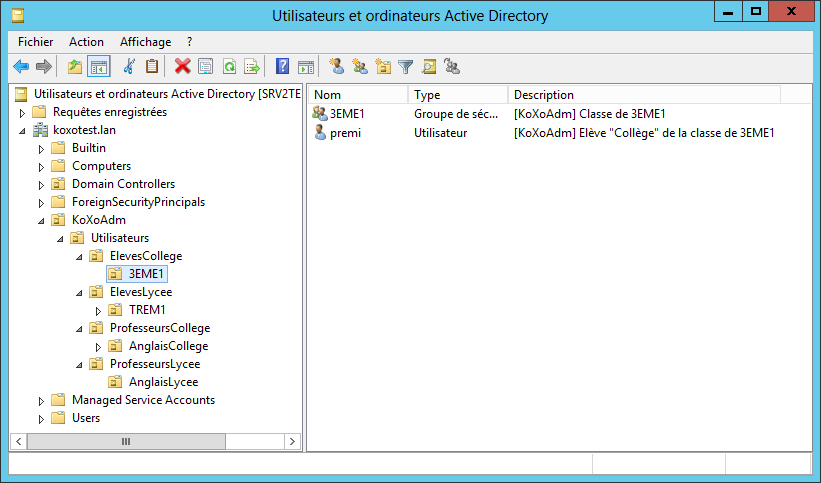The height and width of the screenshot is (483, 821).
Task: Click the blue Back arrow in toolbar
Action: point(21,67)
